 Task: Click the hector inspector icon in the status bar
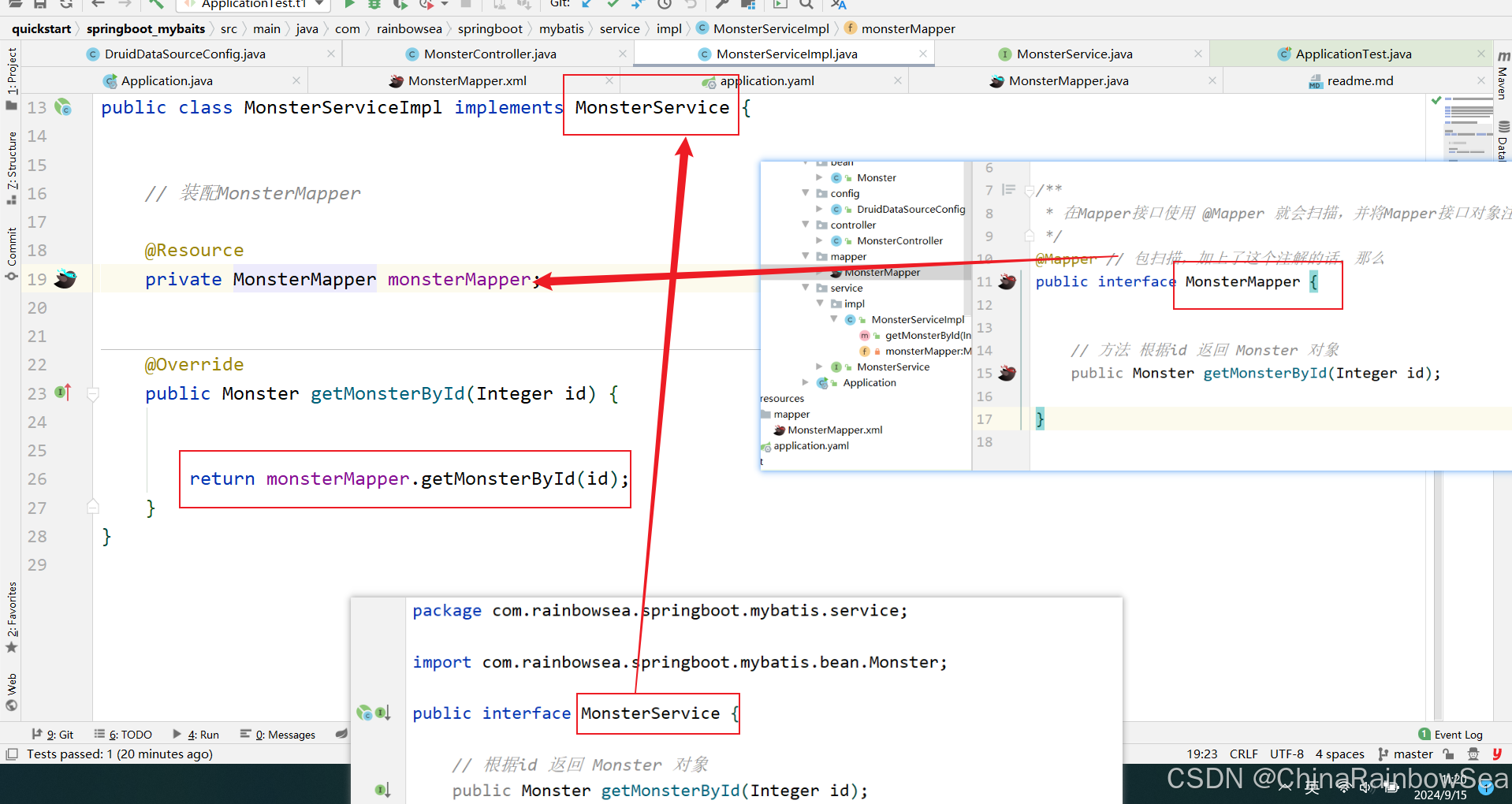(1473, 754)
